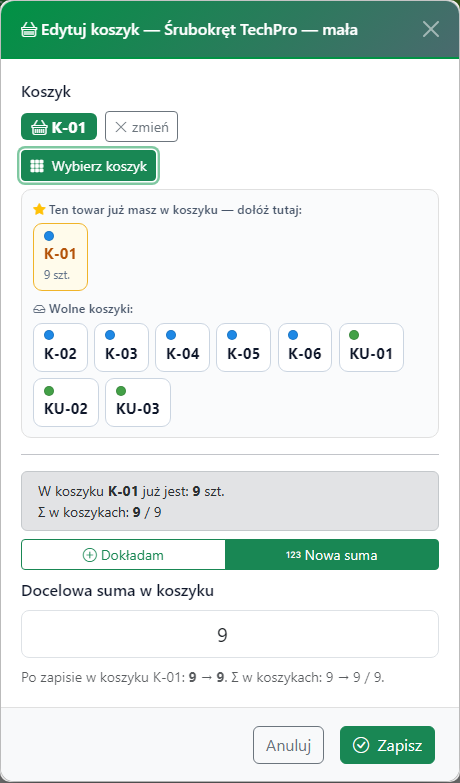Click the Anuluj button
Image resolution: width=460 pixels, height=783 pixels.
288,745
